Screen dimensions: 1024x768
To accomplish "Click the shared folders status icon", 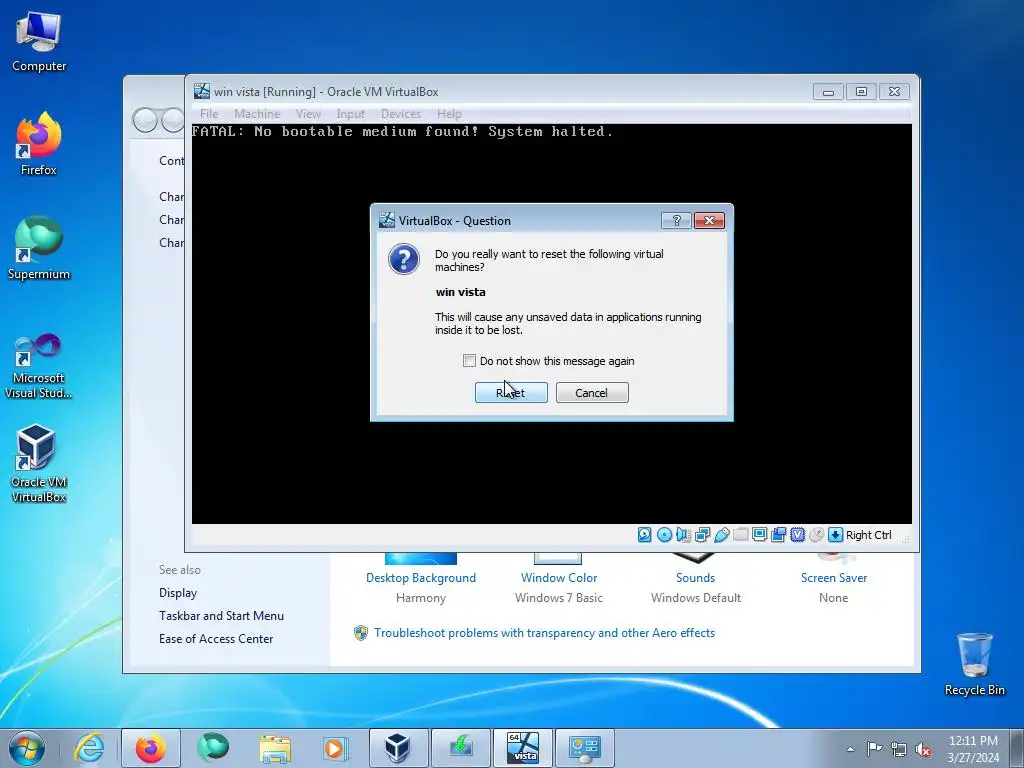I will click(741, 535).
